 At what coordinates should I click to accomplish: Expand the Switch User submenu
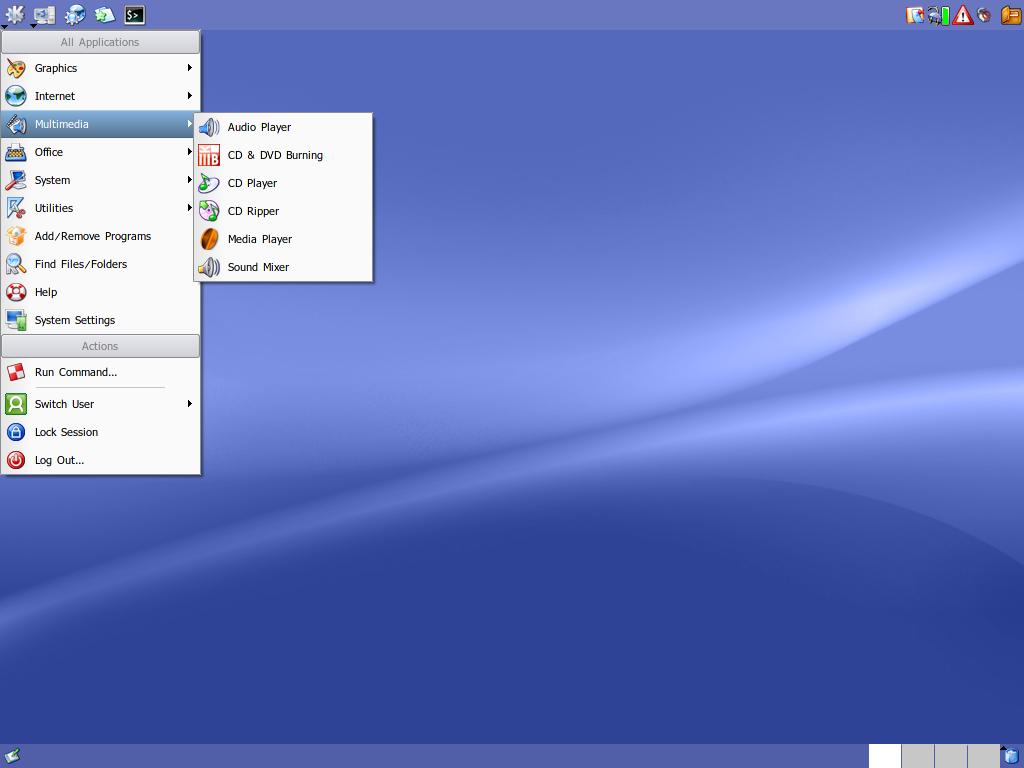64,404
